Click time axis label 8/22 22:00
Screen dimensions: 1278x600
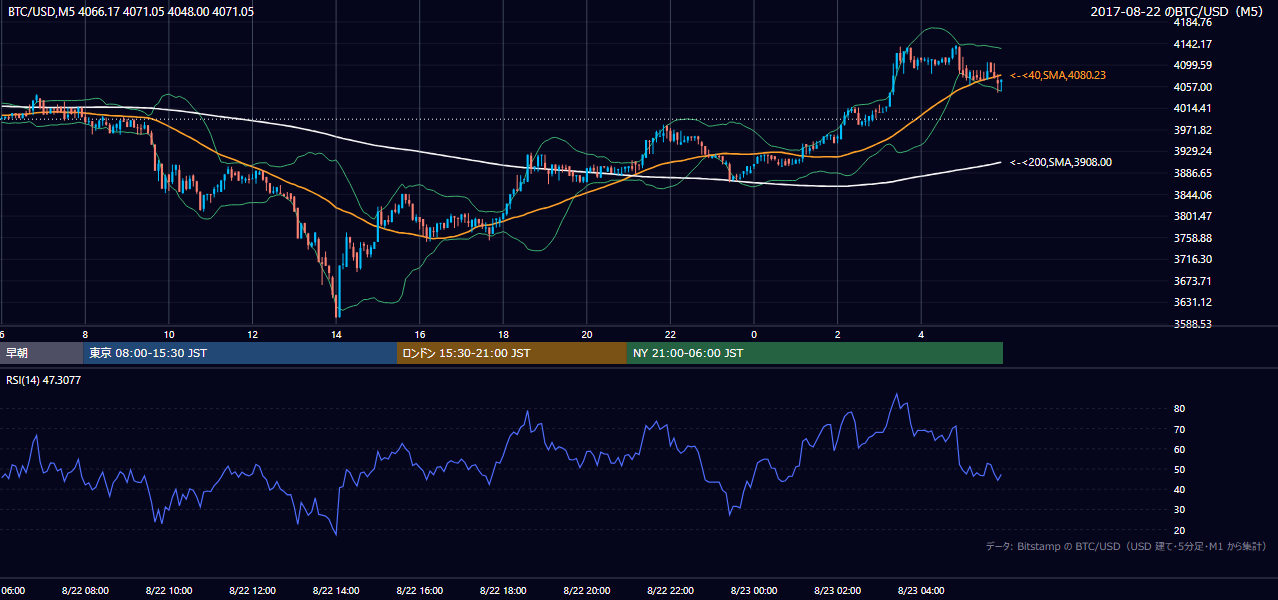670,591
